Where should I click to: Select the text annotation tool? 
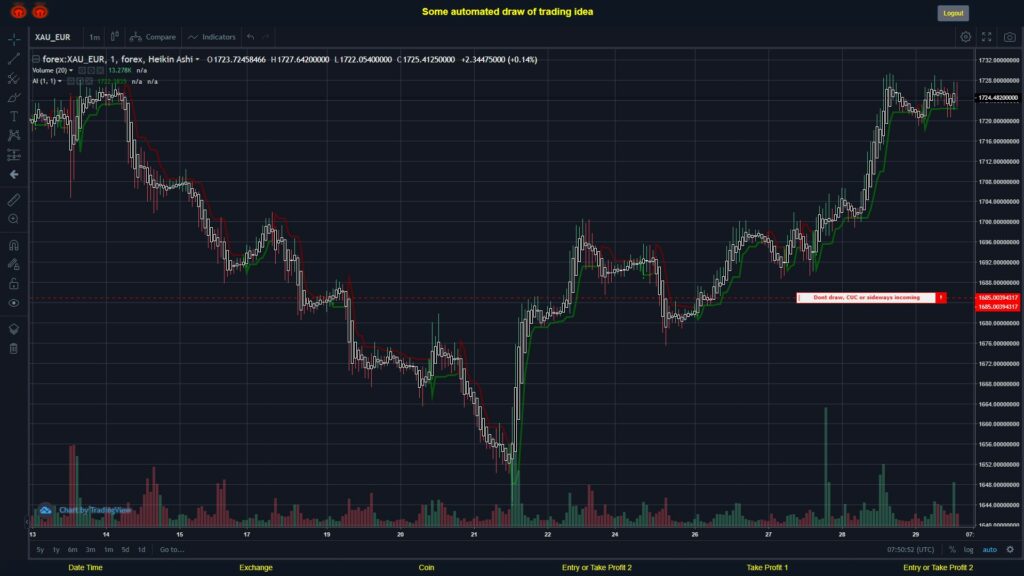coord(14,116)
